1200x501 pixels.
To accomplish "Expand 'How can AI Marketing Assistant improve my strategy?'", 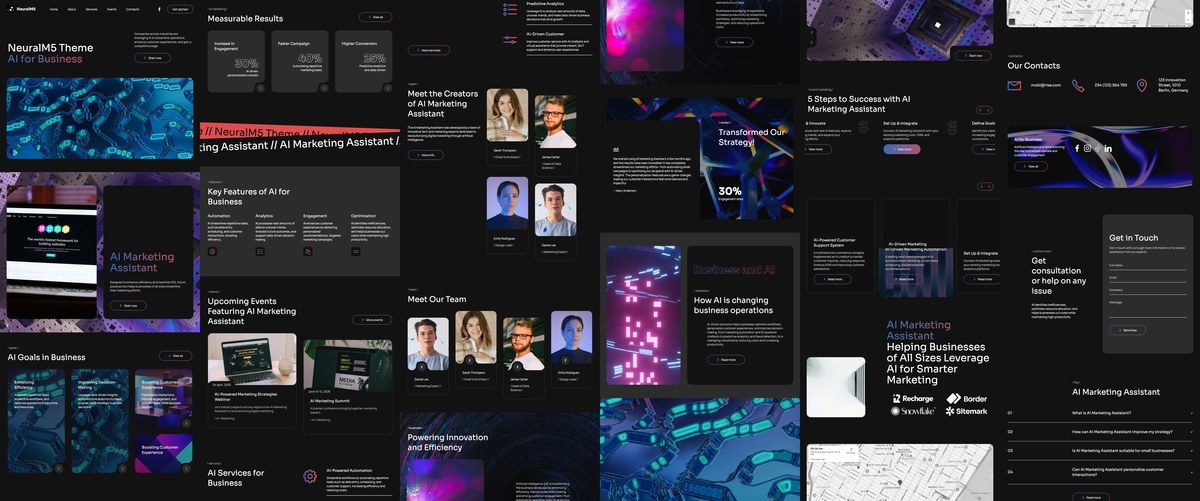I will pos(1100,432).
